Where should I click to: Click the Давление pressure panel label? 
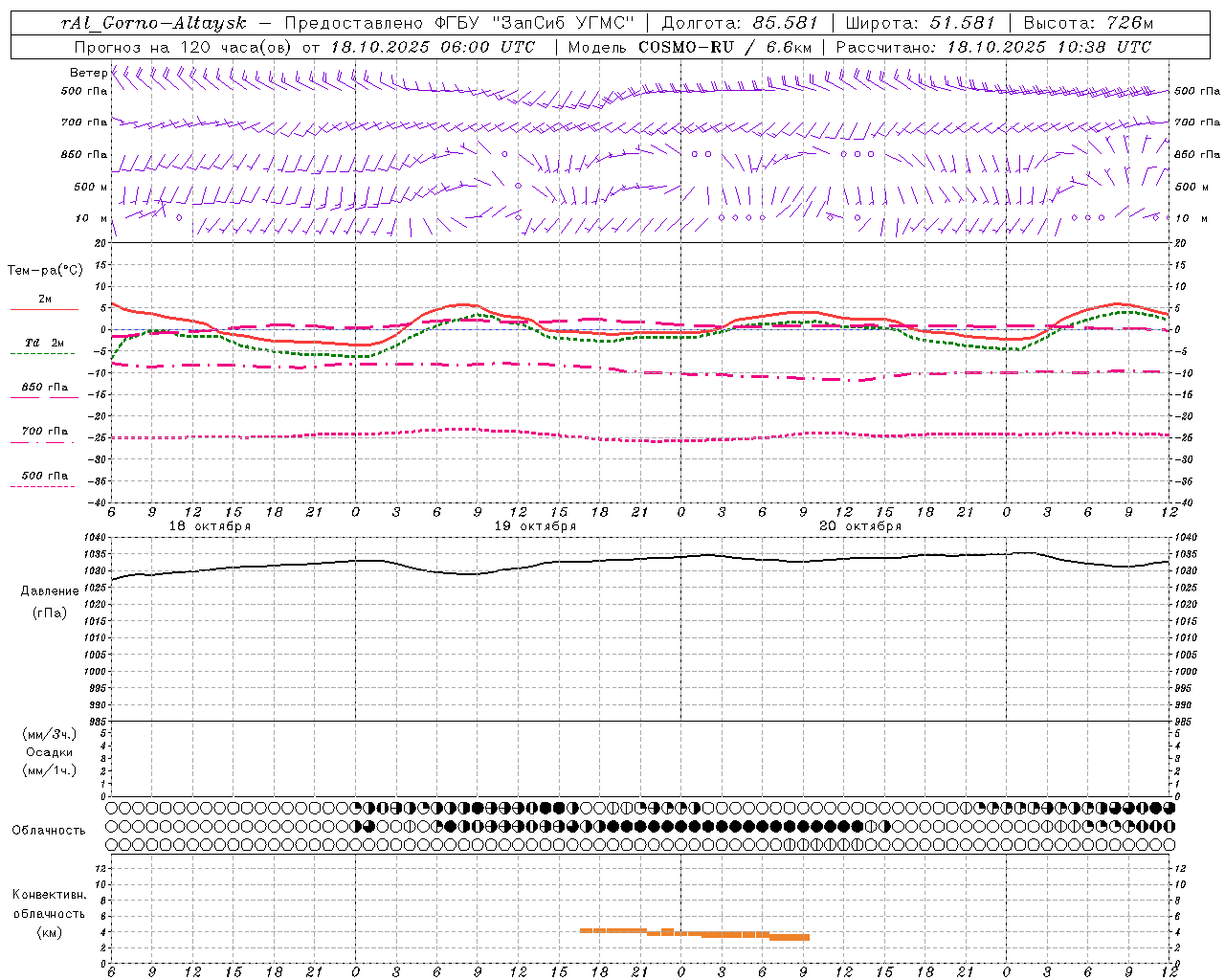click(50, 591)
